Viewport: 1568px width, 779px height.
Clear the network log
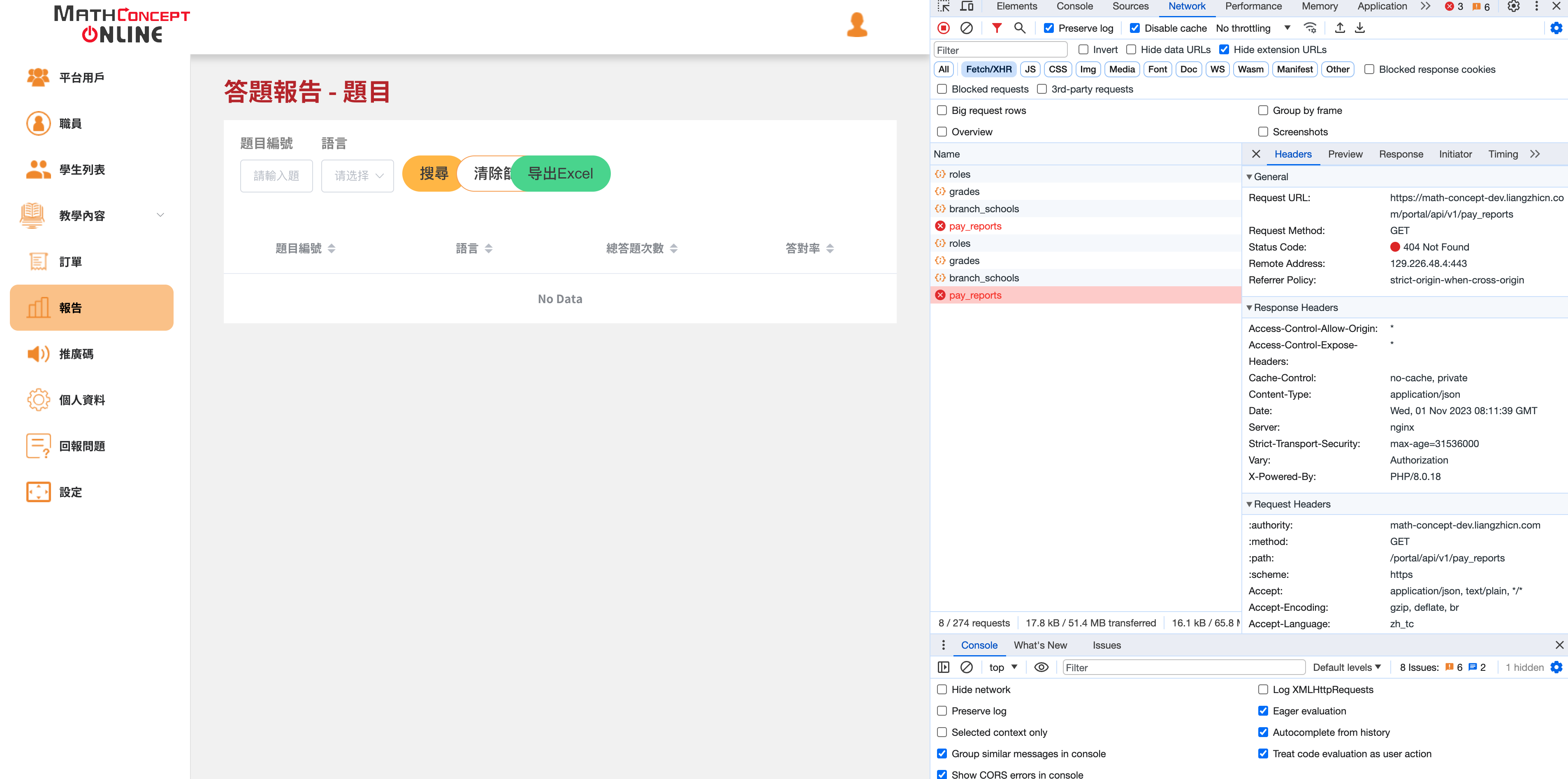[x=966, y=28]
